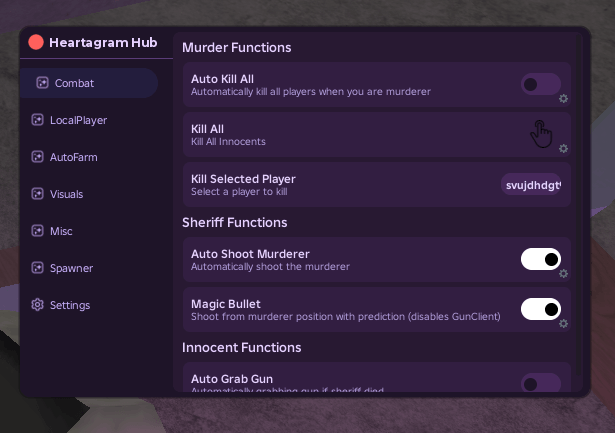The width and height of the screenshot is (615, 433).
Task: Turn off the Magic Bullet toggle
Action: (541, 309)
